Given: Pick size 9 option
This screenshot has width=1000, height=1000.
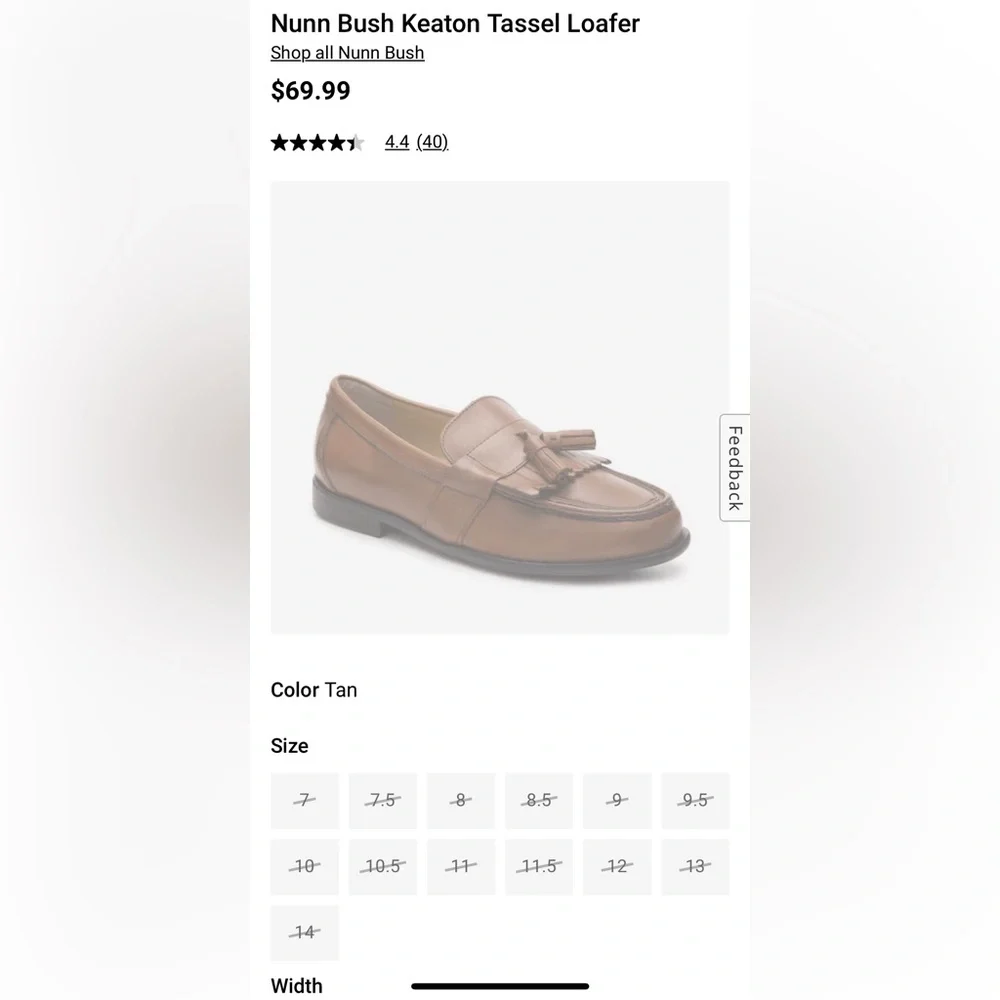Looking at the screenshot, I should coord(617,800).
